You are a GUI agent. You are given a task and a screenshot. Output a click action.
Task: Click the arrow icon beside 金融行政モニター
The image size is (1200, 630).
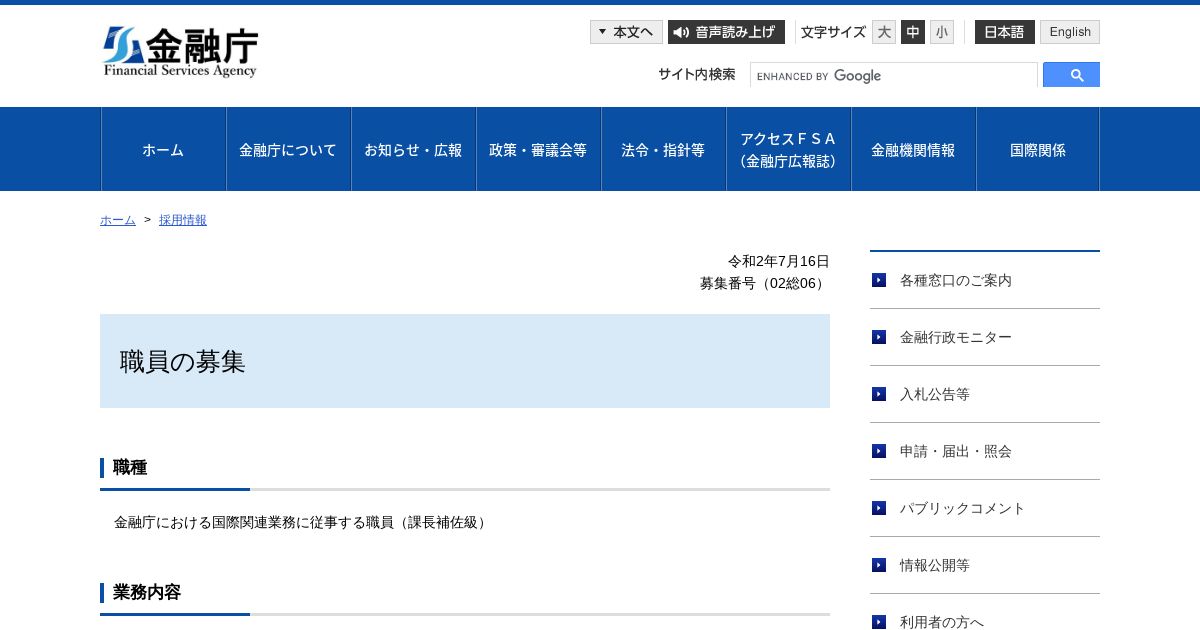click(879, 337)
